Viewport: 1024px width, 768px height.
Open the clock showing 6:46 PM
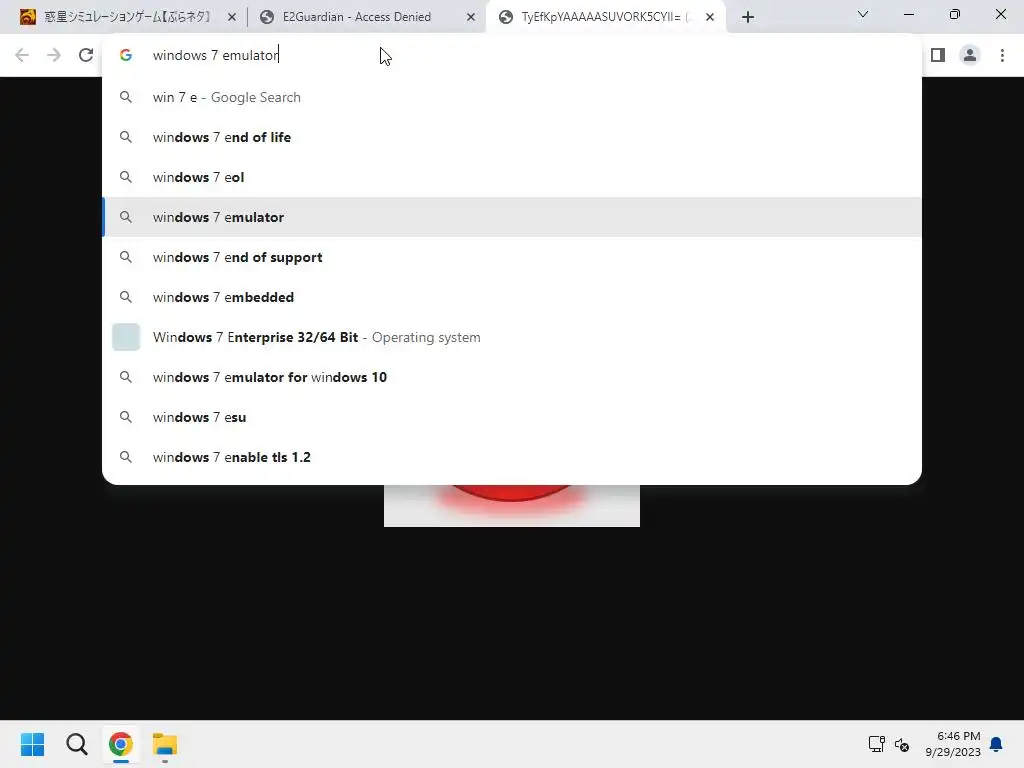(953, 744)
